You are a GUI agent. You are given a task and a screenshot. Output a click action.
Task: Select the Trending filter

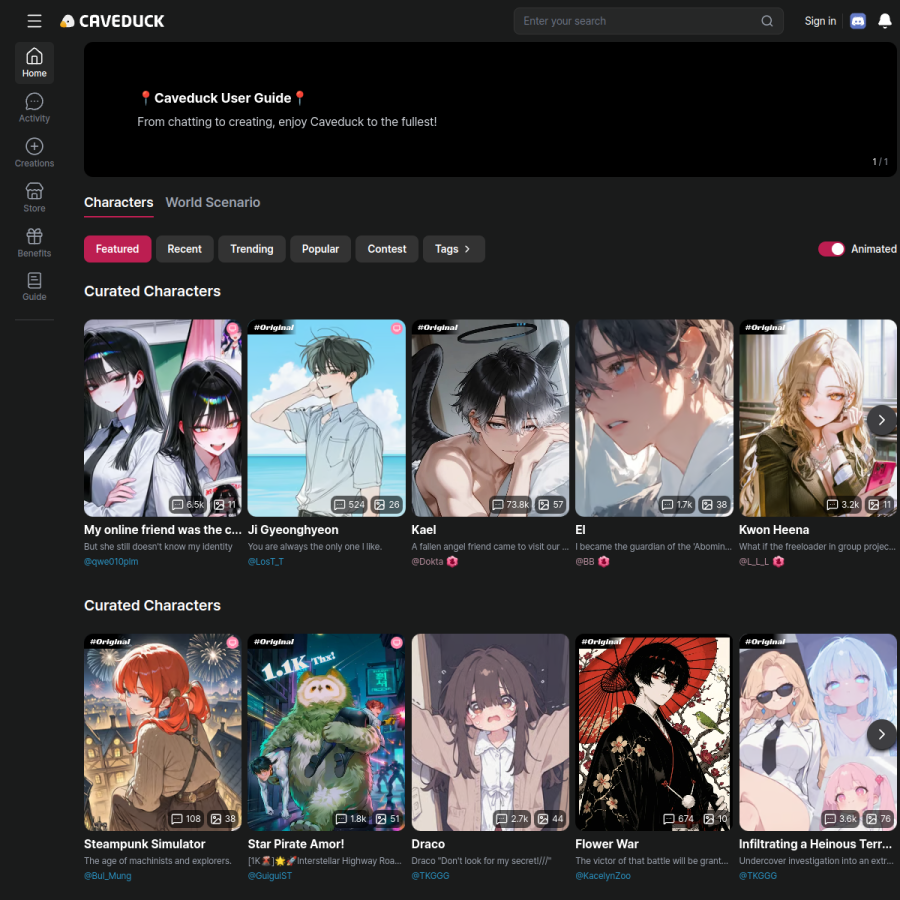(x=251, y=249)
